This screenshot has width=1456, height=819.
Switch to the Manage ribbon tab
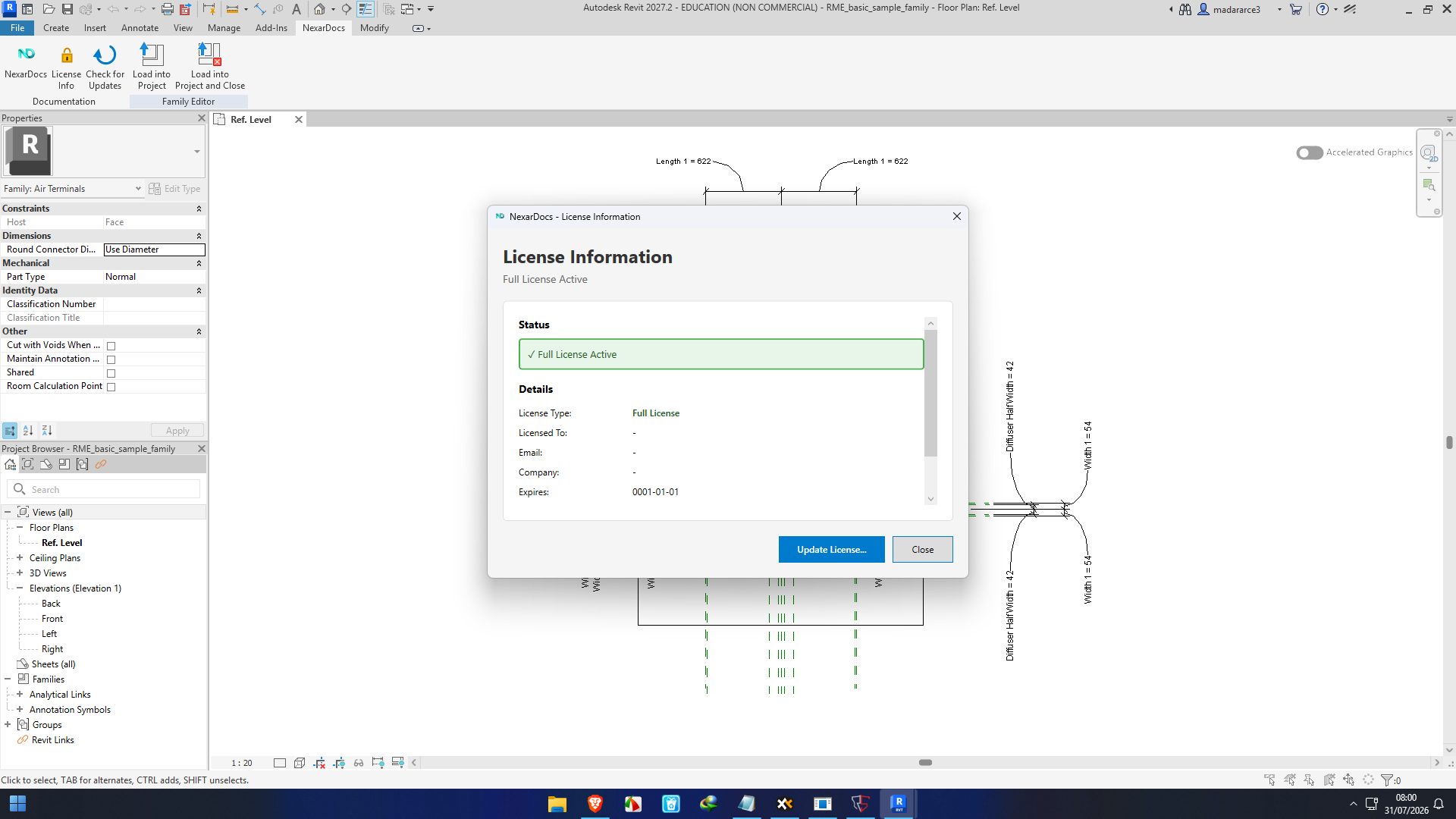(x=224, y=28)
